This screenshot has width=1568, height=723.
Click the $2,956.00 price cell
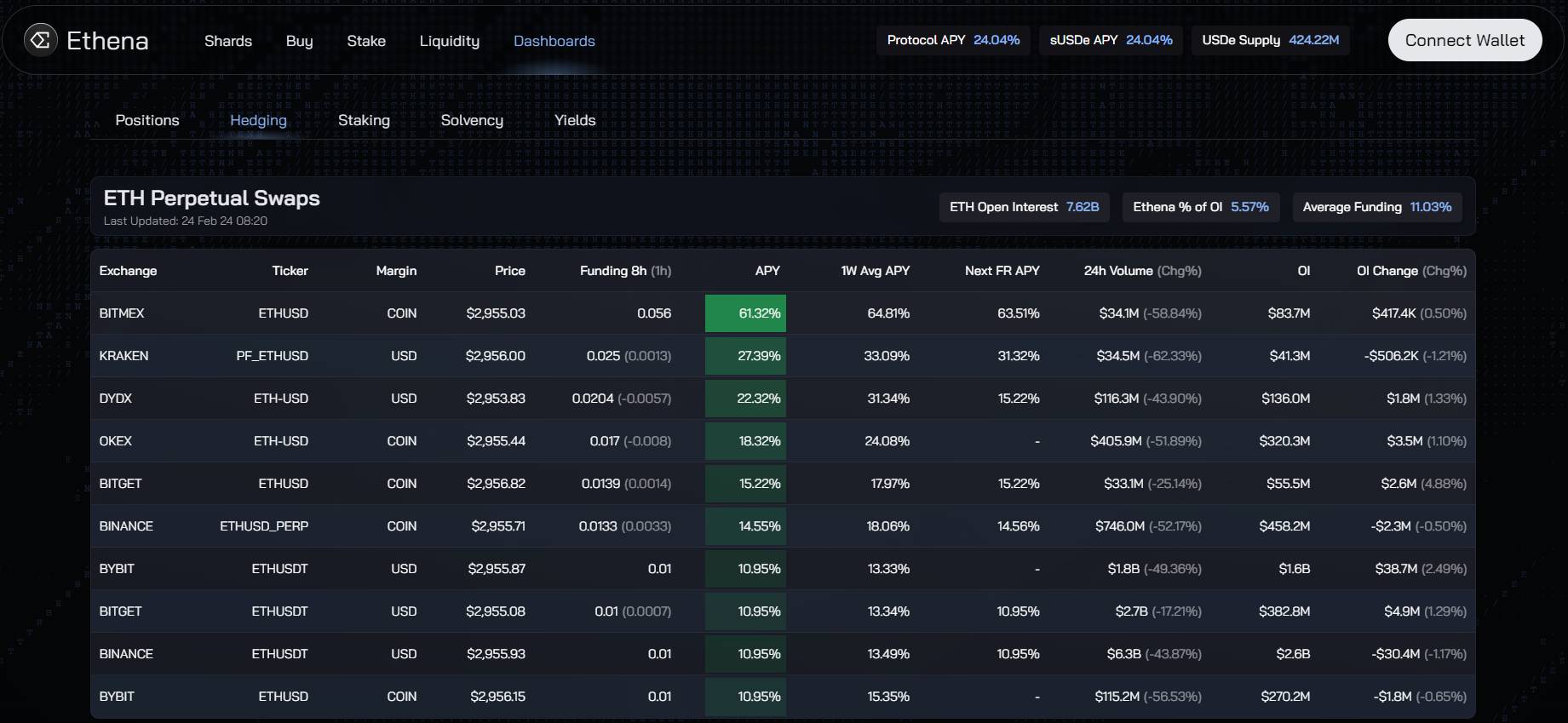[x=495, y=356]
